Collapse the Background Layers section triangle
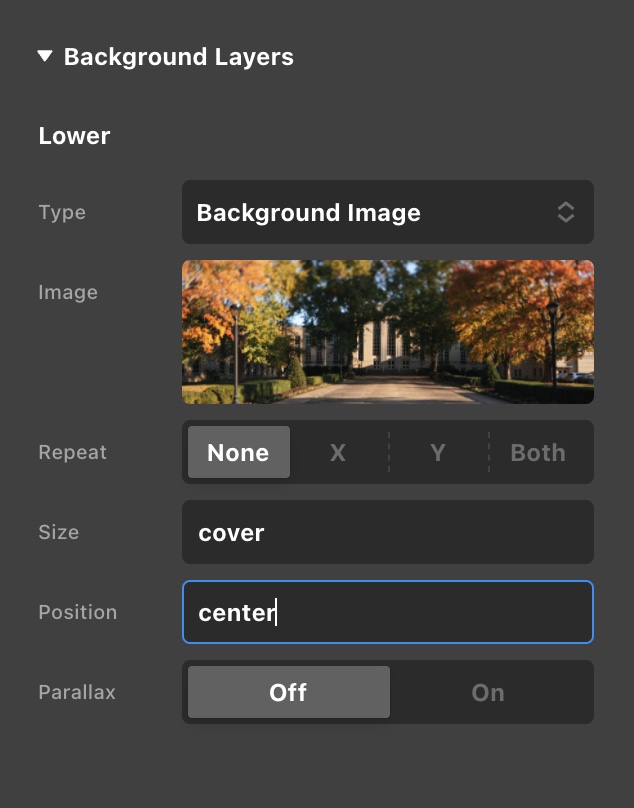This screenshot has height=808, width=634. pos(45,56)
